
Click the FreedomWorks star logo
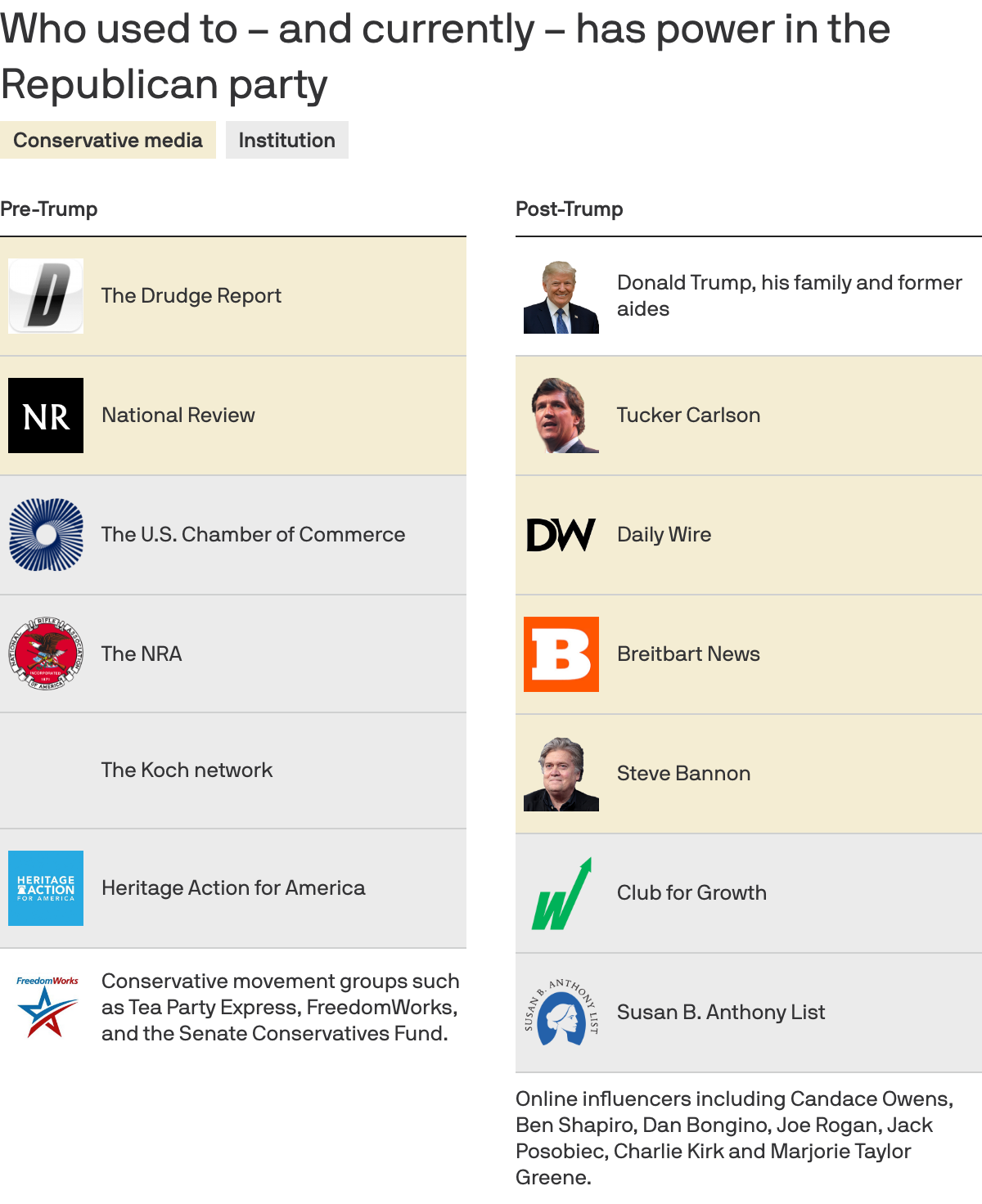47,1006
